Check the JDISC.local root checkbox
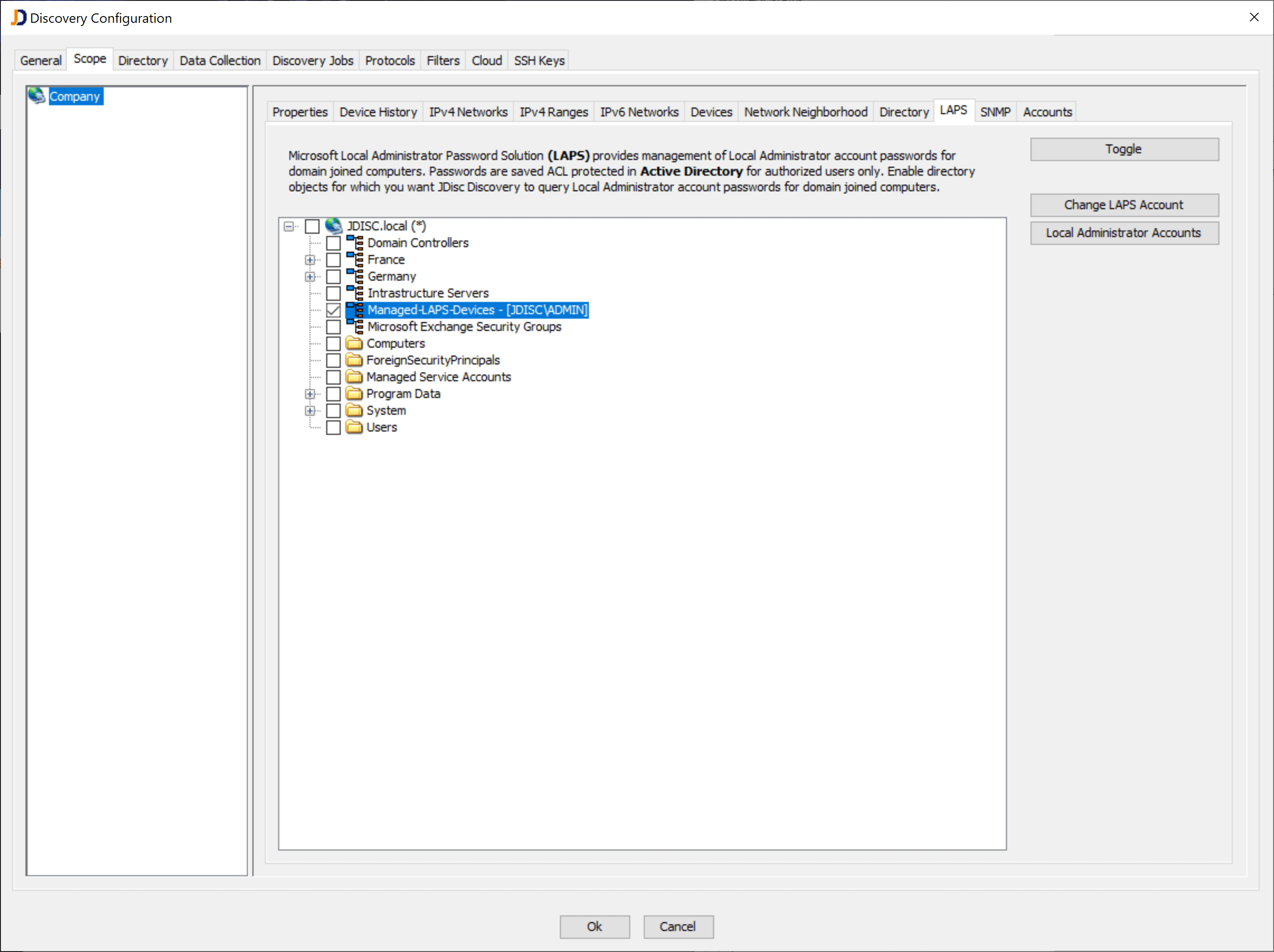 click(312, 226)
